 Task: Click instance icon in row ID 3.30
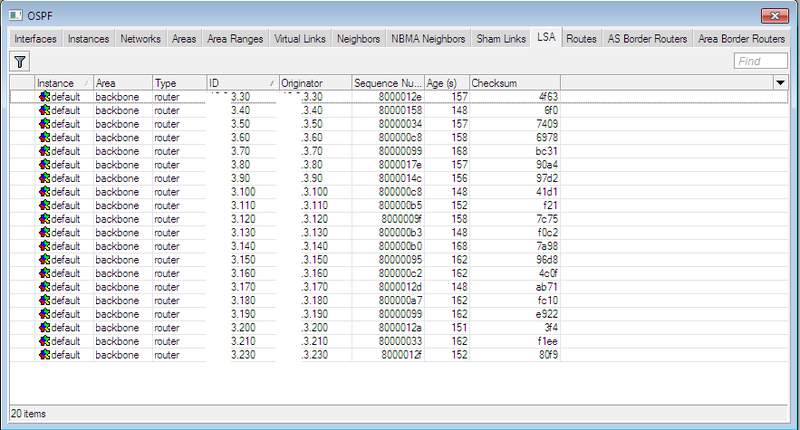coord(44,96)
